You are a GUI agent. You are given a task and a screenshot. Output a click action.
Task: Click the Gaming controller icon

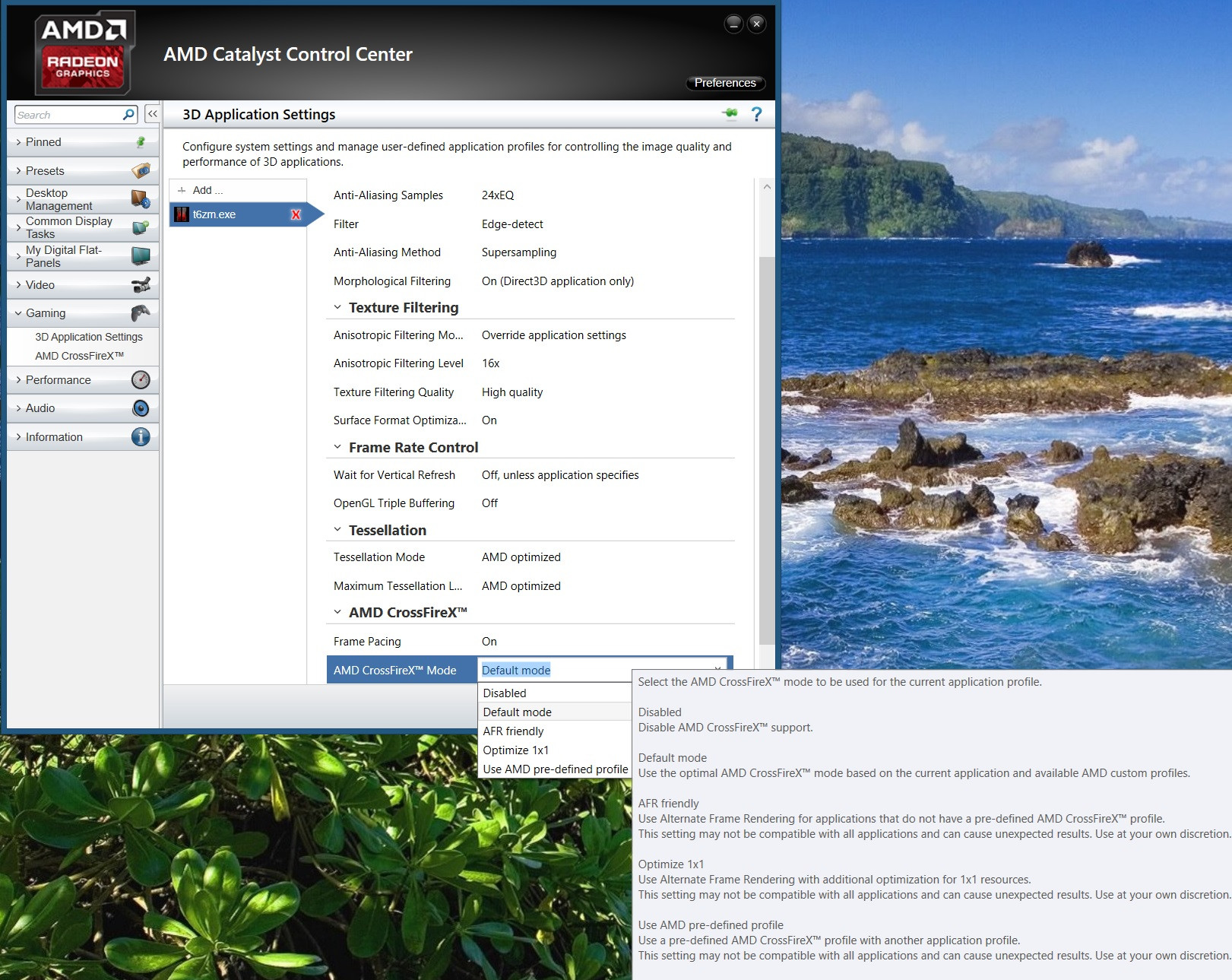point(141,312)
